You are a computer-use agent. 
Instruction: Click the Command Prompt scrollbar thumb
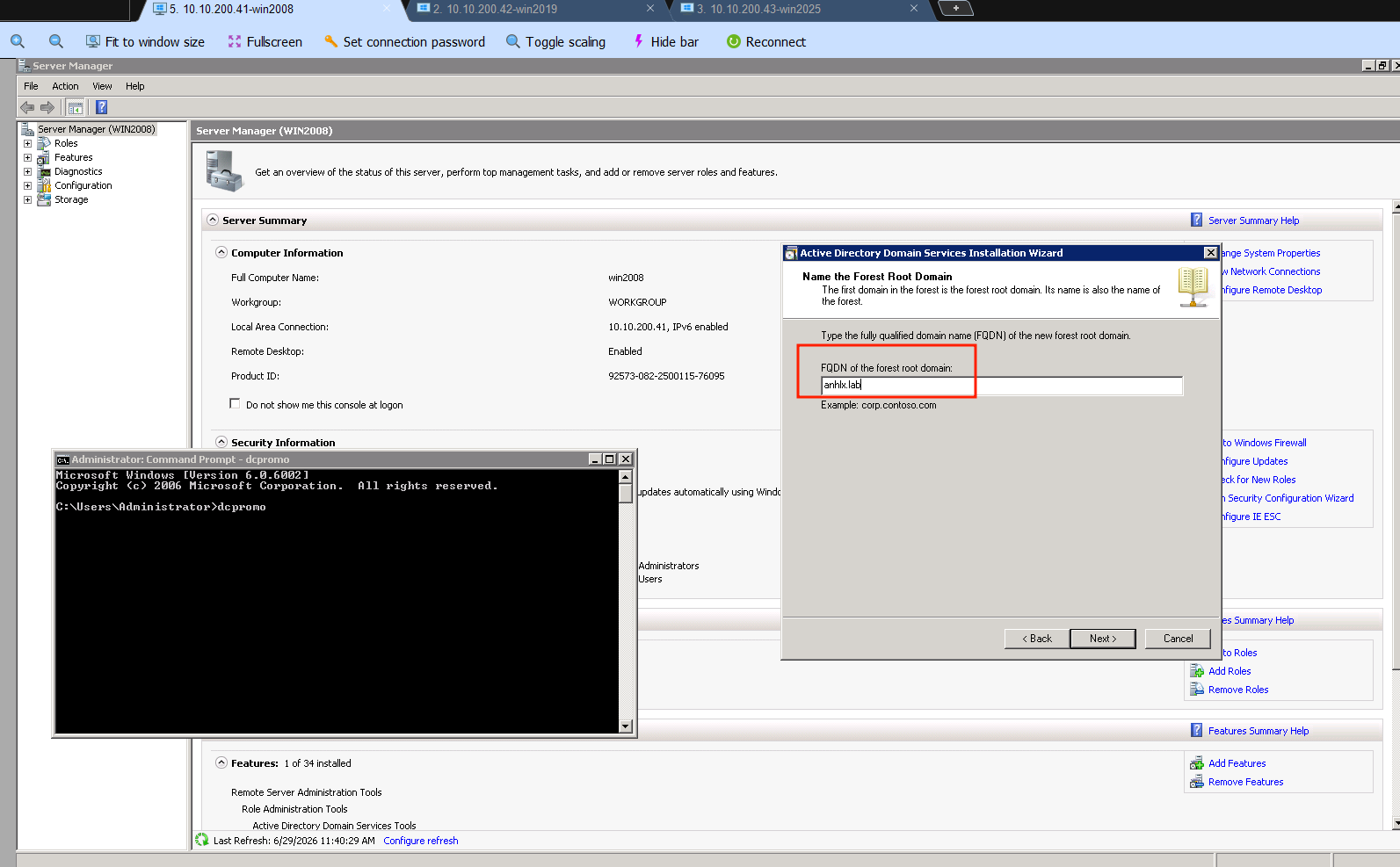pos(626,493)
